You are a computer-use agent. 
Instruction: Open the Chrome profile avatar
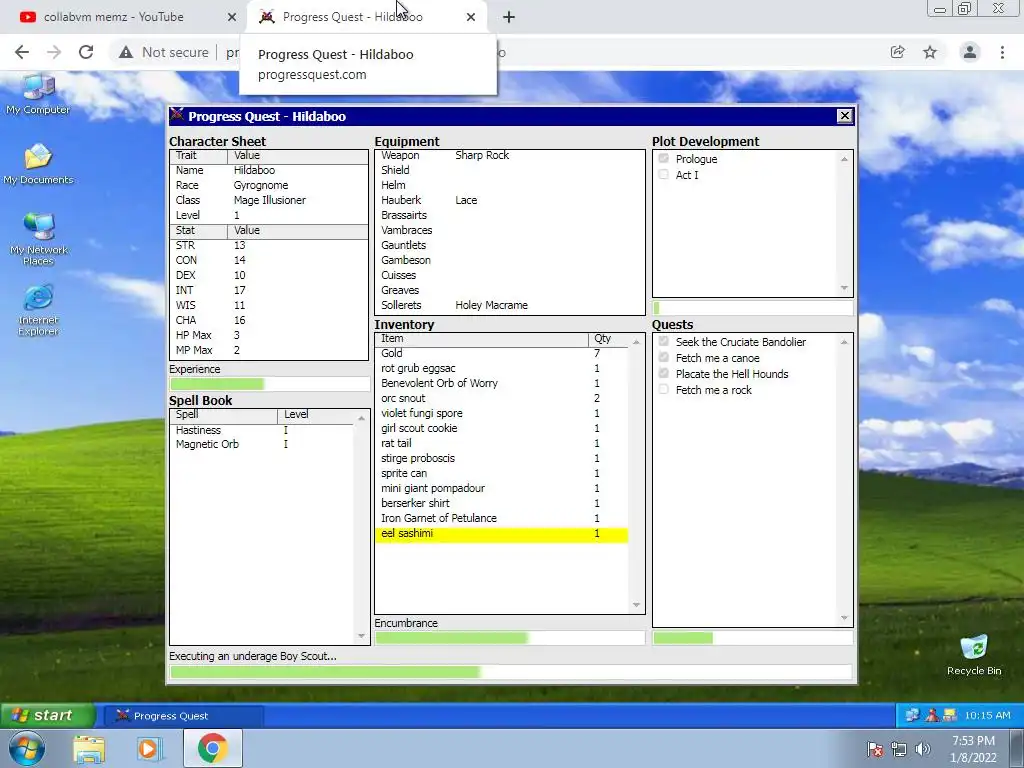(x=970, y=52)
